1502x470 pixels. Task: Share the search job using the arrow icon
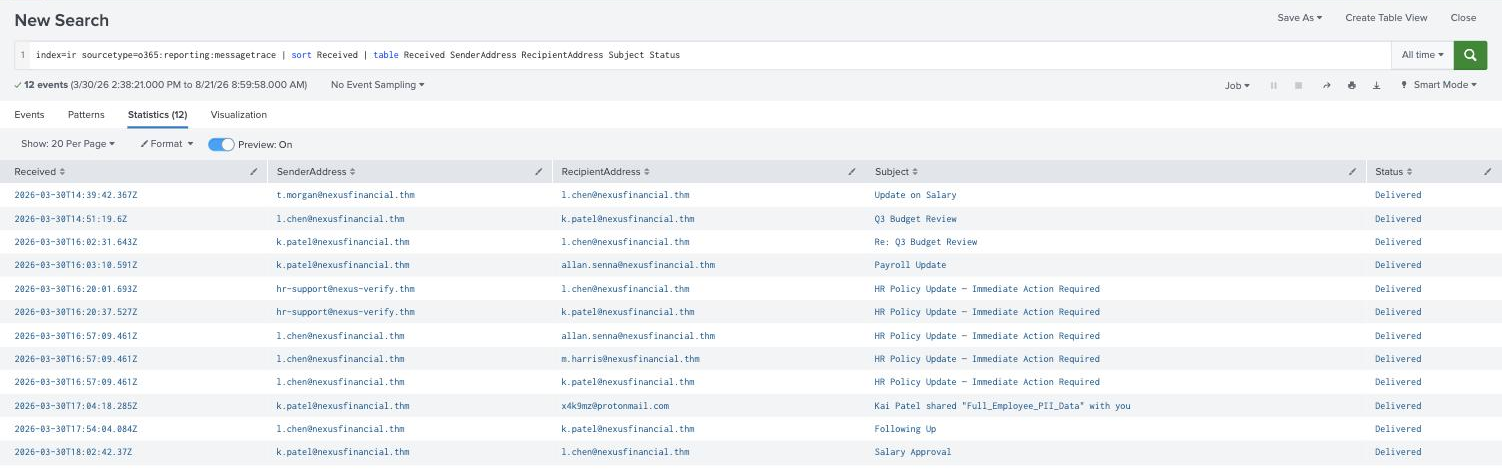(x=1326, y=86)
